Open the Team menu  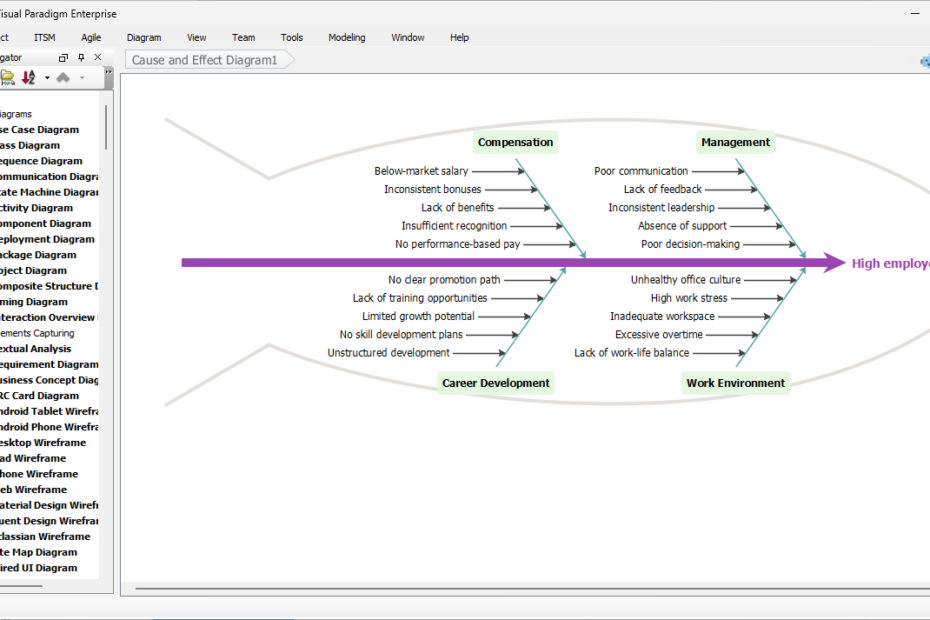pos(243,37)
